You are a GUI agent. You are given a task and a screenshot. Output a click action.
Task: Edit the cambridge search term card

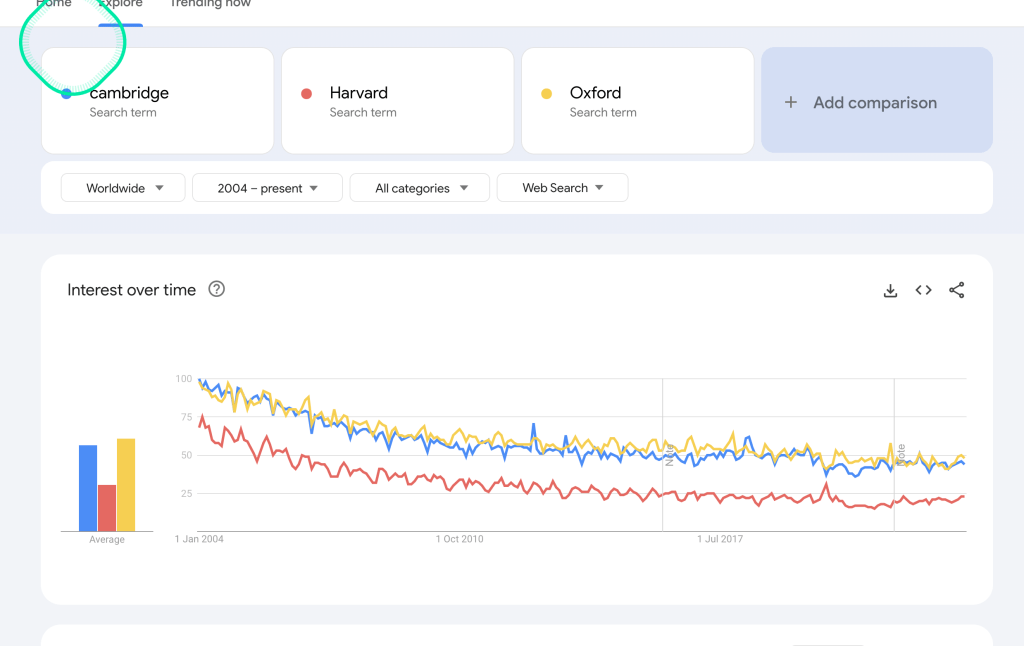click(157, 101)
